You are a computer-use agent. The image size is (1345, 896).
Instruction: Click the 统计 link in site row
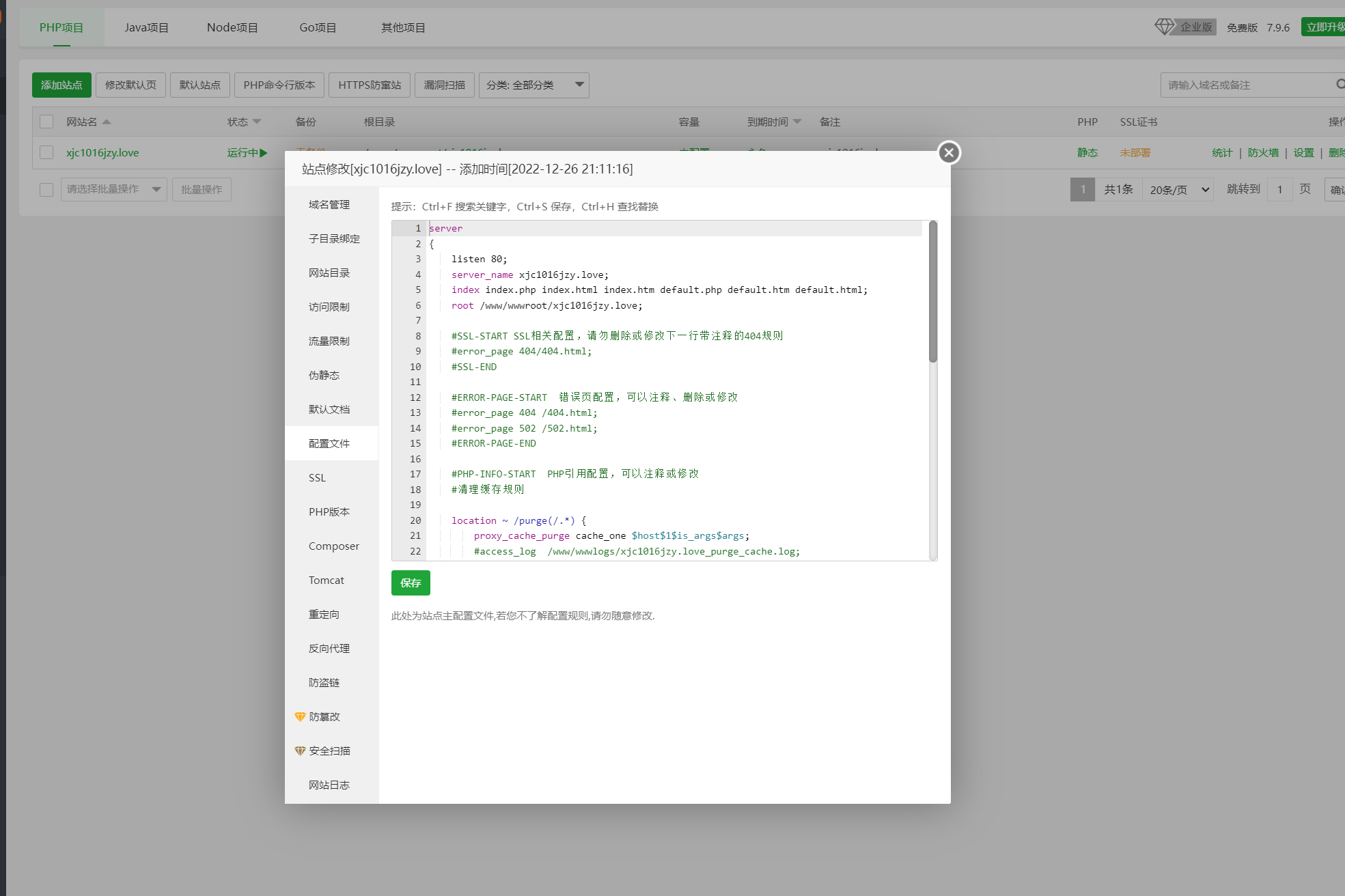coord(1222,152)
